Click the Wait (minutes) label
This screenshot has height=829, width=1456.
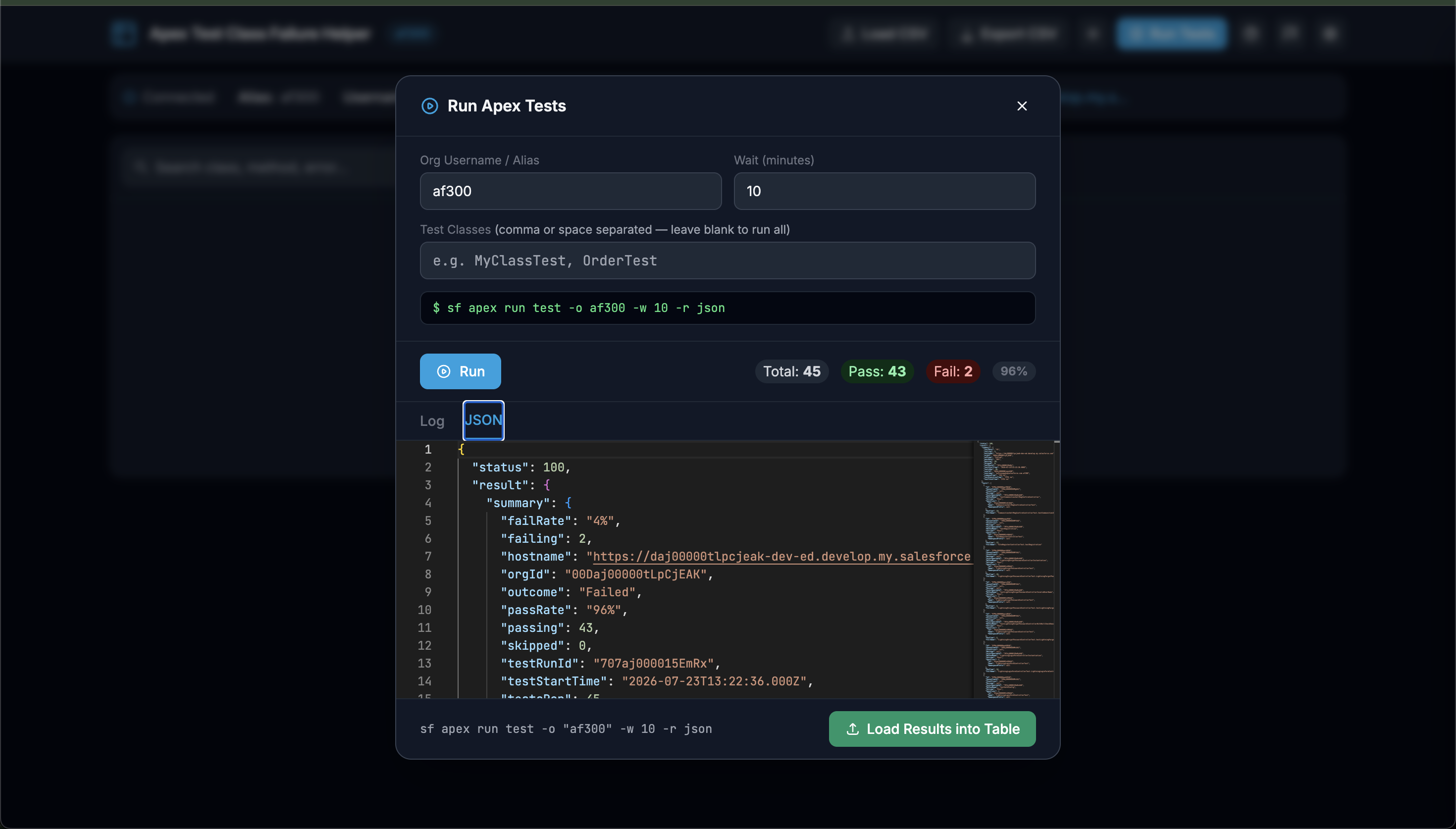774,160
